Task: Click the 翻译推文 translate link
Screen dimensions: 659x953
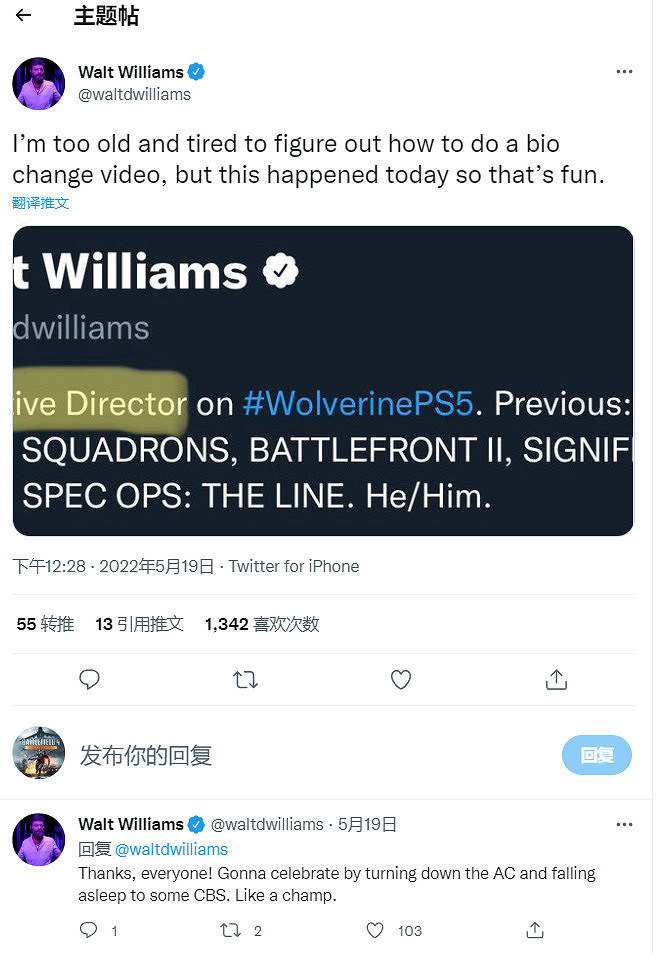Action: coord(41,203)
